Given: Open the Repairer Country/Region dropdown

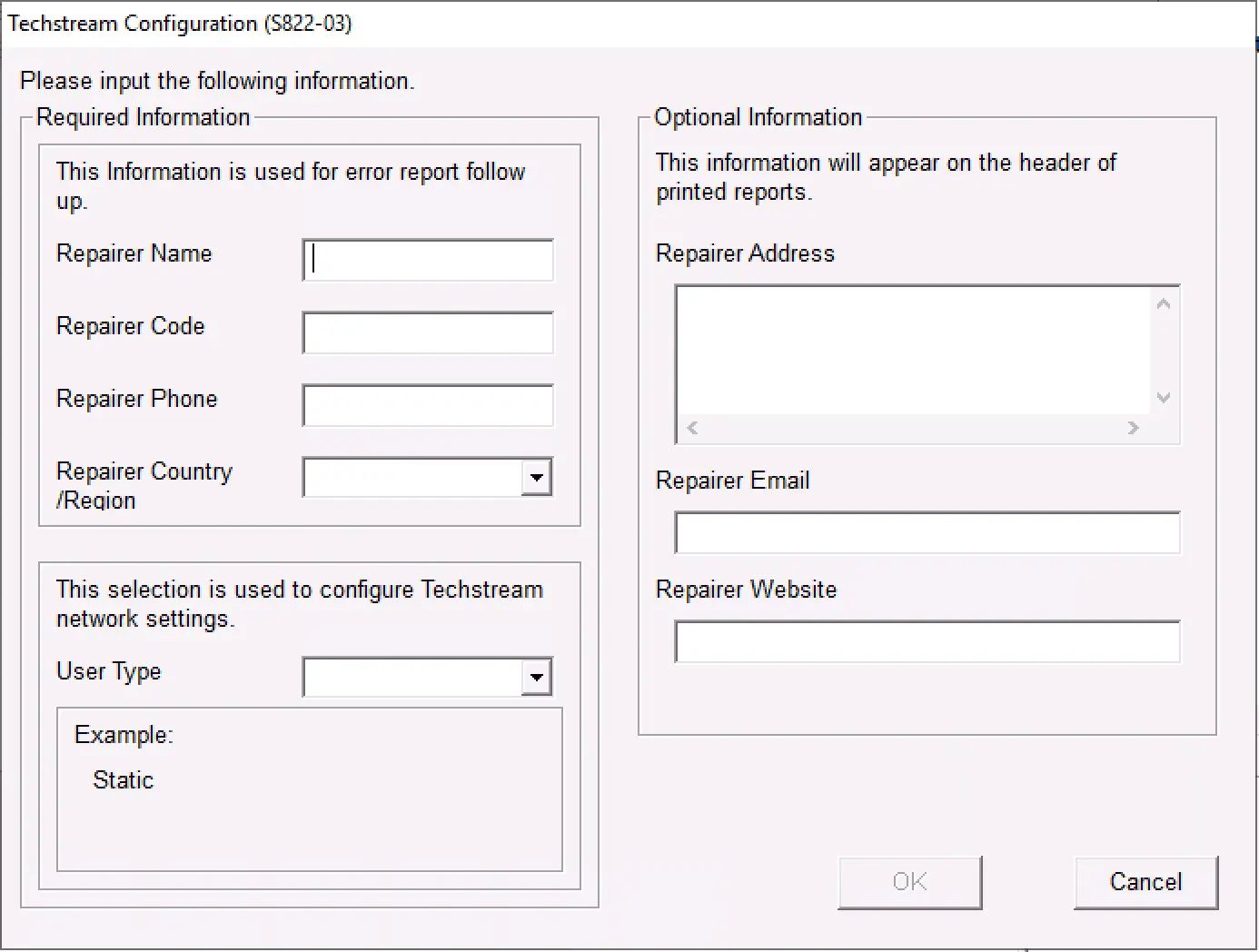Looking at the screenshot, I should pos(536,477).
